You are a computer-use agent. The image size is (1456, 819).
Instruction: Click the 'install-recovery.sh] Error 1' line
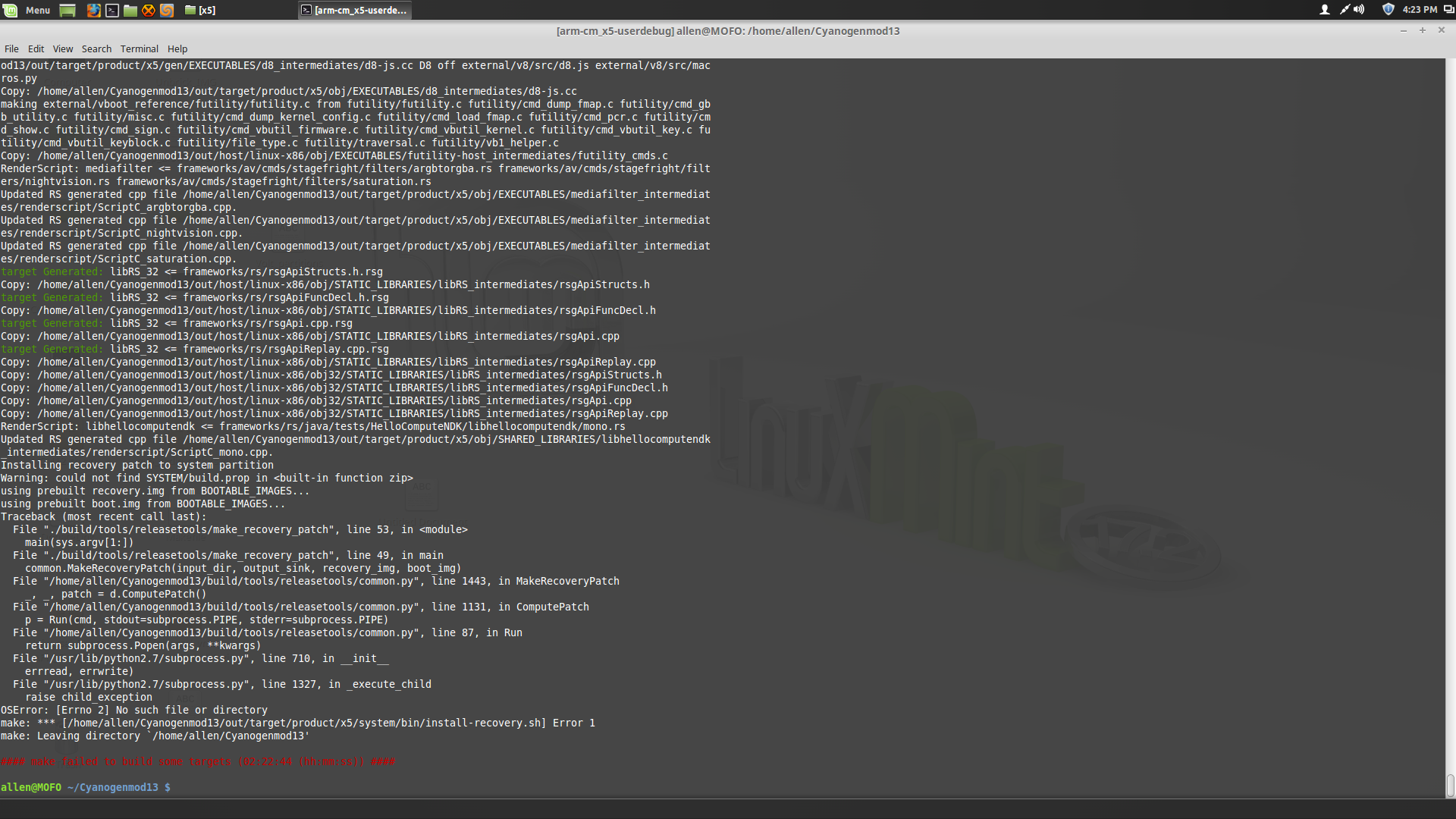point(298,723)
